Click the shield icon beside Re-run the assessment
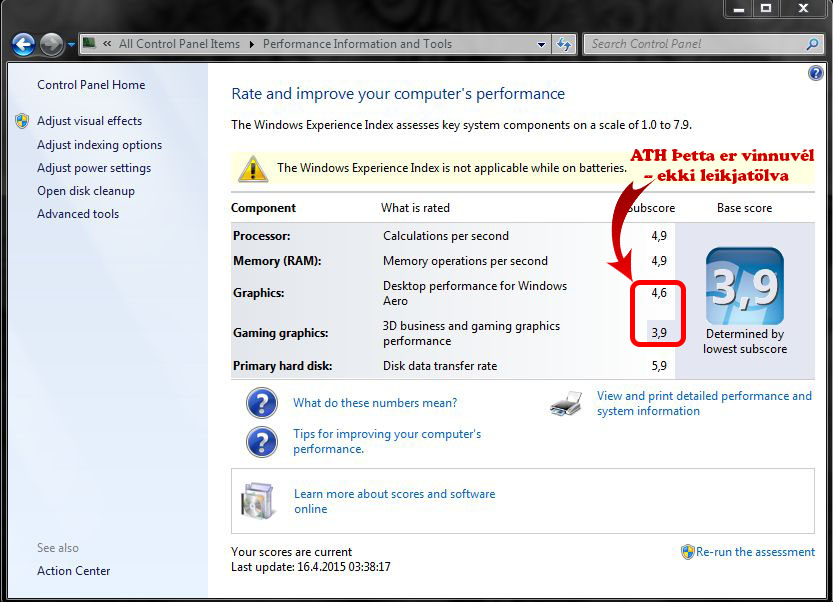Screen dimensions: 833x602 tap(688, 552)
